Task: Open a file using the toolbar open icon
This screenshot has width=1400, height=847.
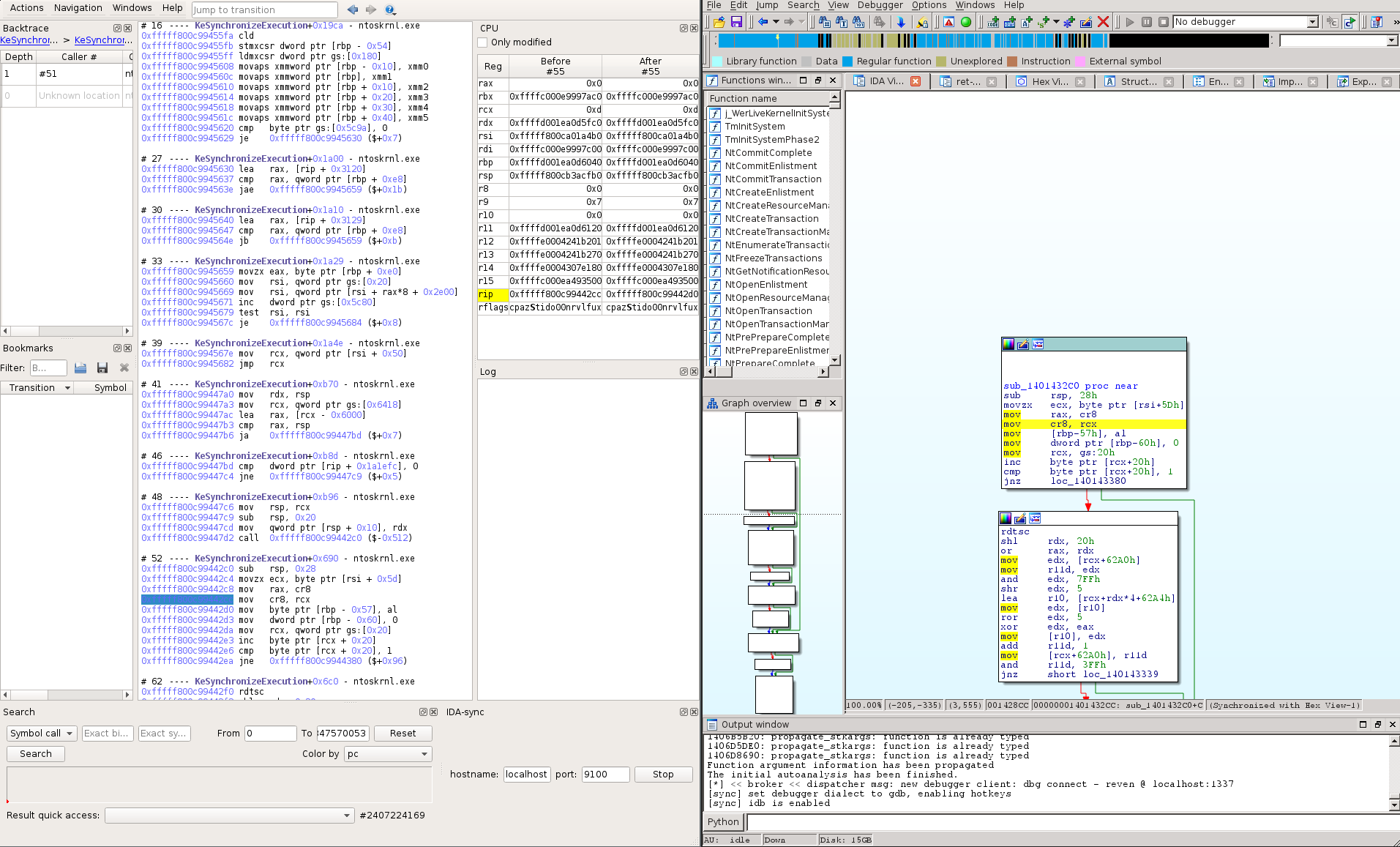Action: [719, 22]
